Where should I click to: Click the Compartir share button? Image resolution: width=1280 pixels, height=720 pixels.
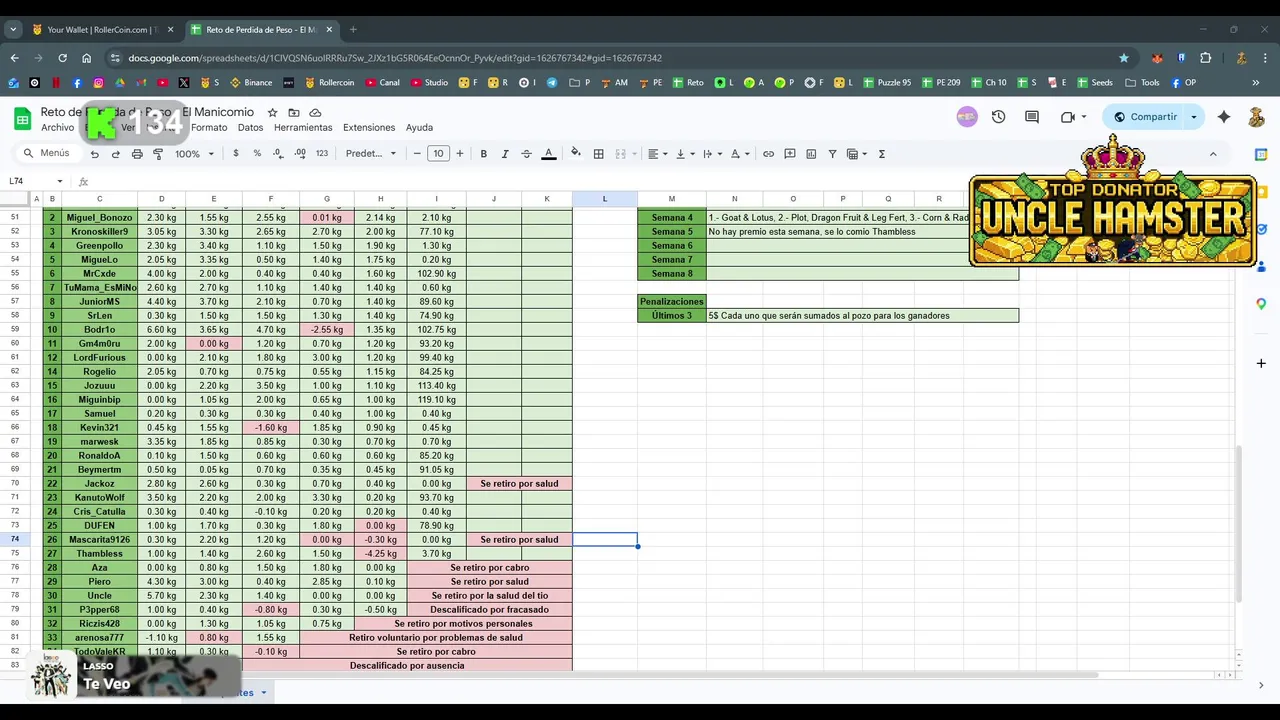(x=1145, y=117)
